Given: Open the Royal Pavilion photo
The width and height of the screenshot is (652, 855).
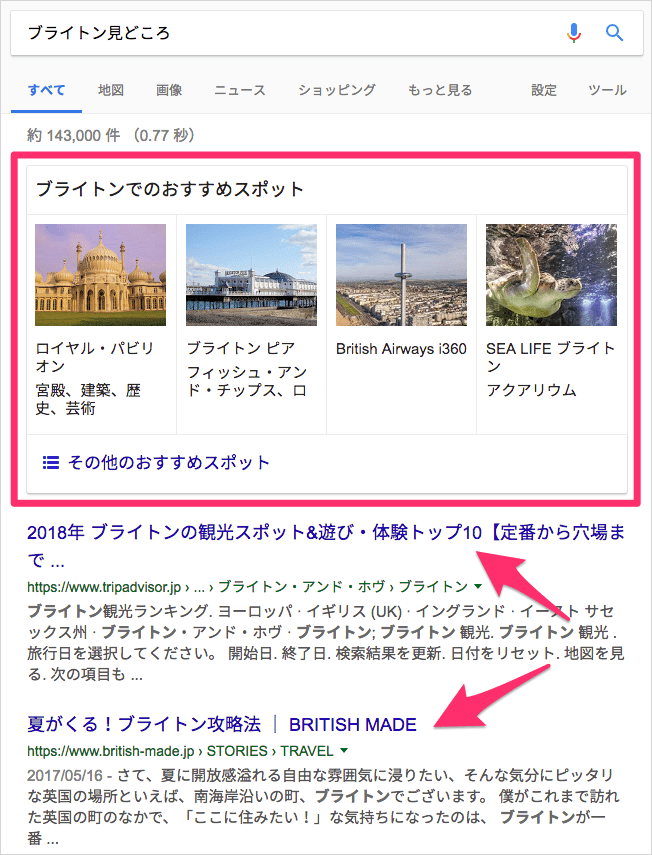Looking at the screenshot, I should (100, 275).
